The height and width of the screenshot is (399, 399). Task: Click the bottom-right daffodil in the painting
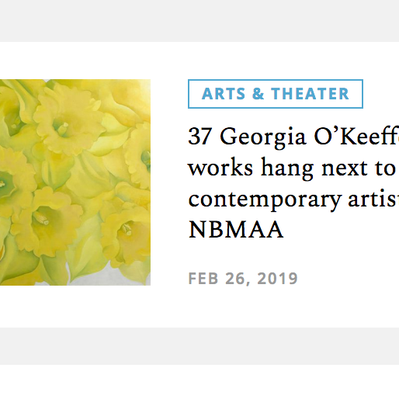click(127, 233)
